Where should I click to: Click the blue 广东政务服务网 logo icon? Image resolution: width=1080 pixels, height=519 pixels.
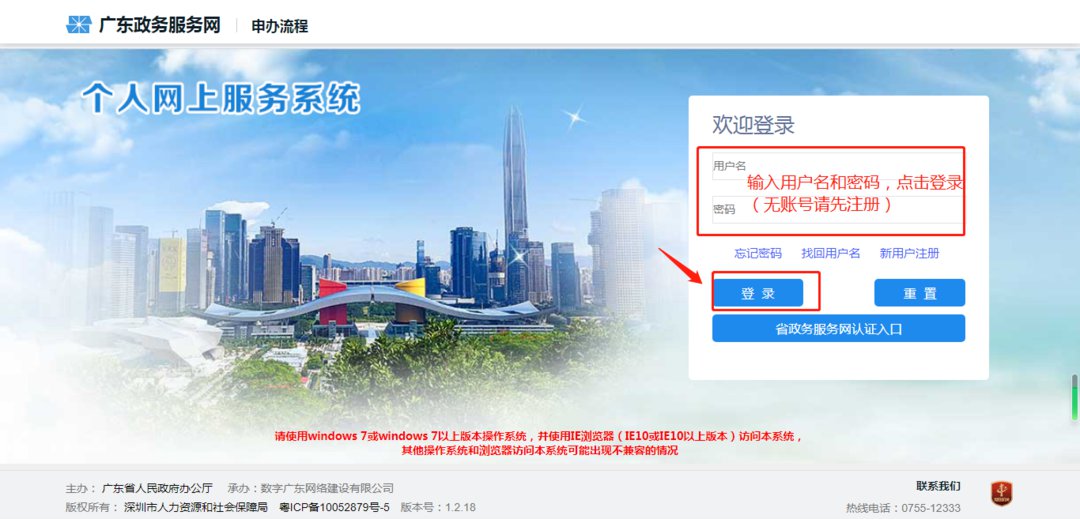pyautogui.click(x=79, y=25)
